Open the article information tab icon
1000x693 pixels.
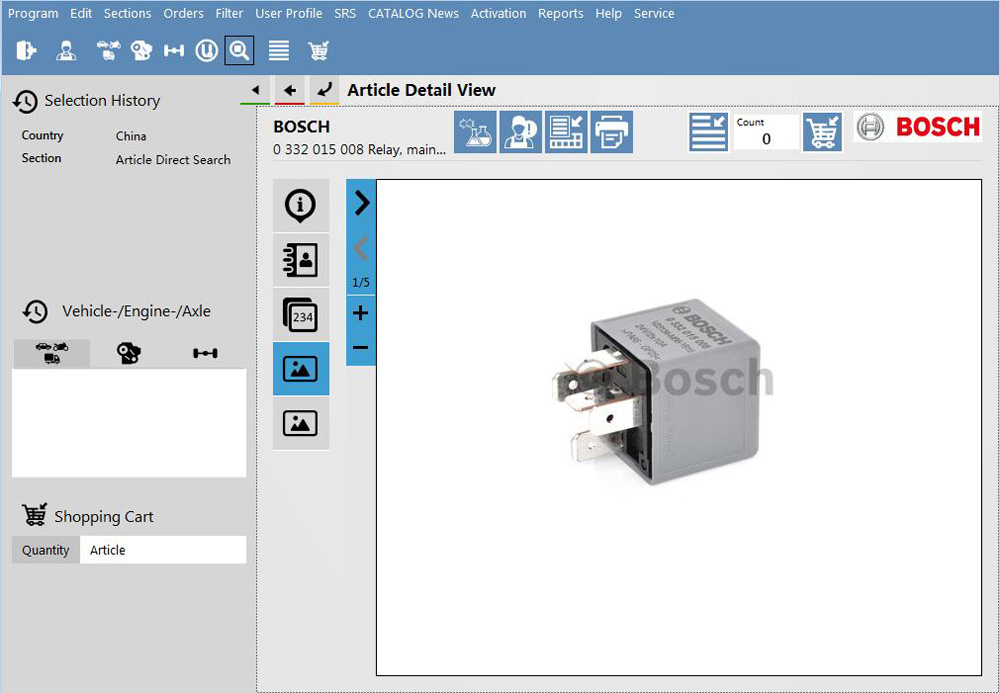pos(301,205)
